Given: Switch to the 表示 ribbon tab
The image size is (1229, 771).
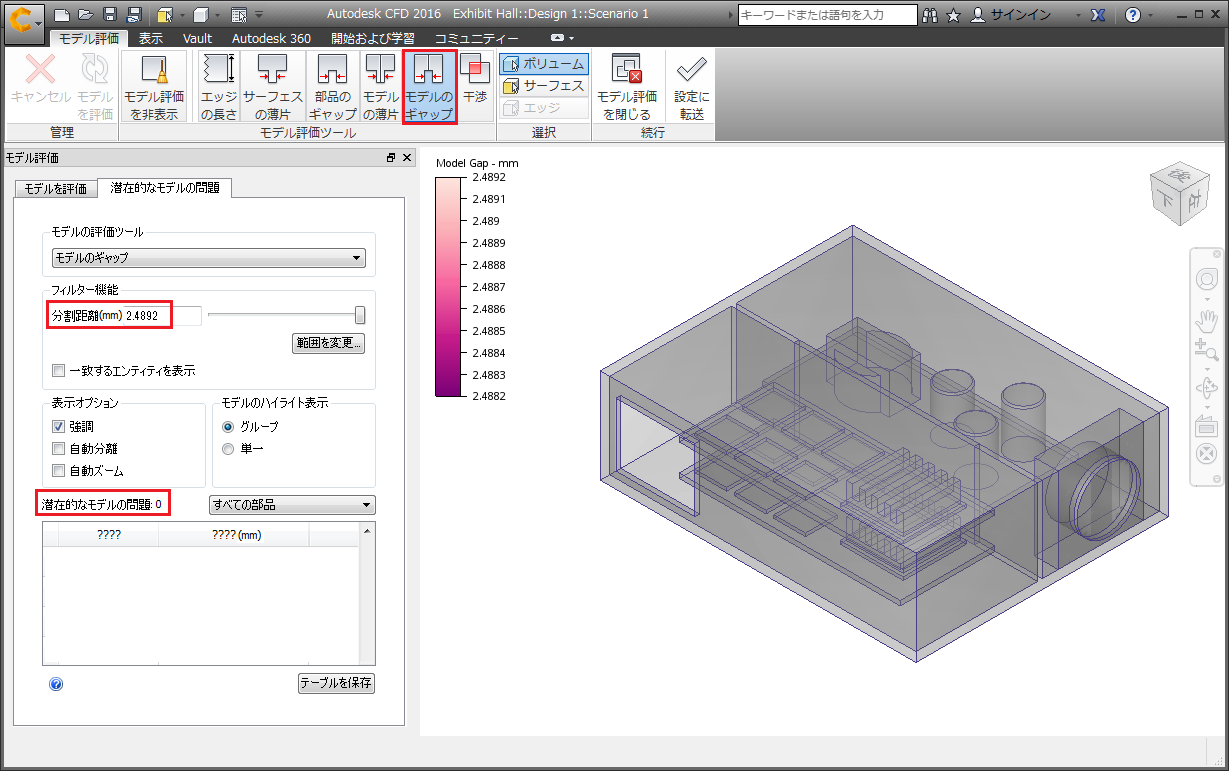Looking at the screenshot, I should (151, 38).
